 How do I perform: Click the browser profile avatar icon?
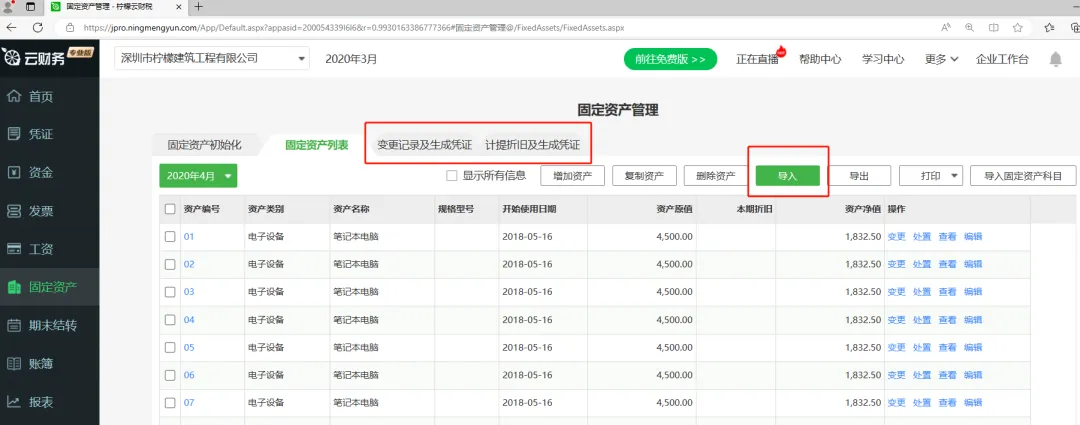click(x=8, y=7)
